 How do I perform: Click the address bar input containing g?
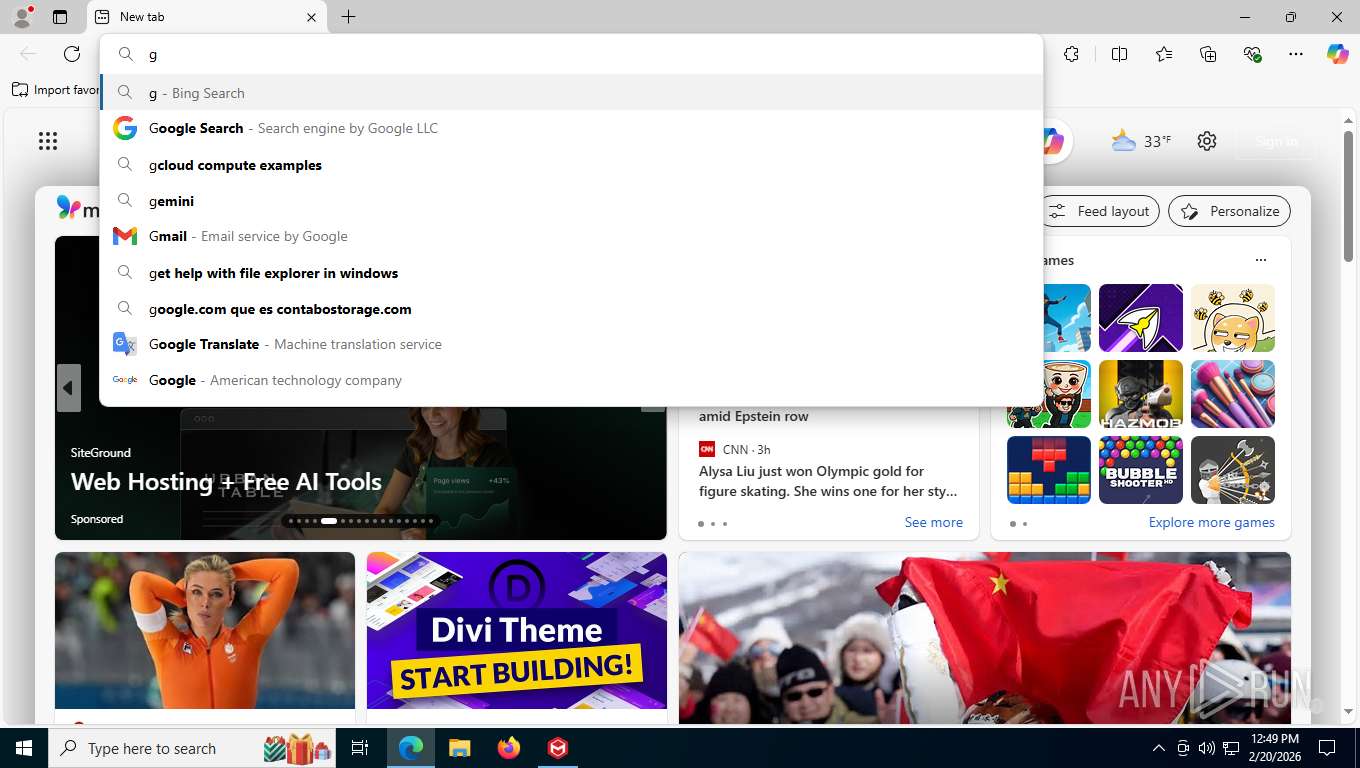click(x=571, y=55)
